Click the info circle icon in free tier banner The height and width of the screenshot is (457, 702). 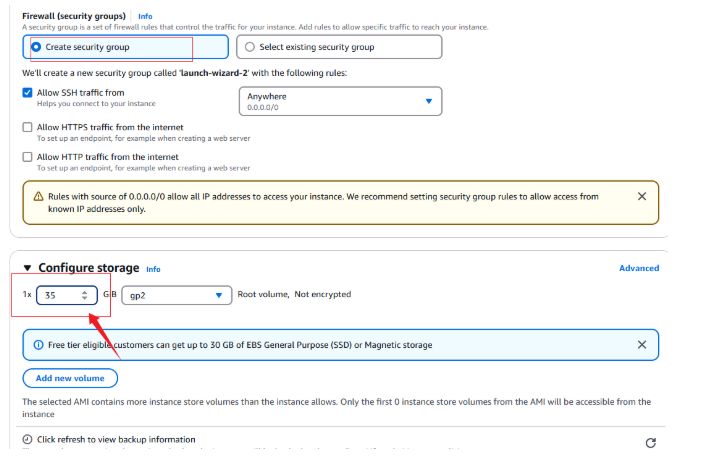[x=39, y=345]
